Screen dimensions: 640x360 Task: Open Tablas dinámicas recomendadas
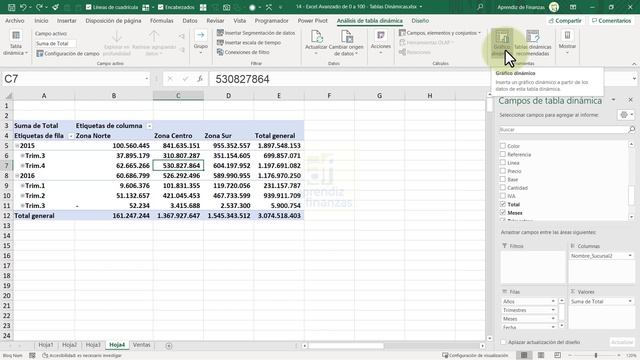click(533, 42)
